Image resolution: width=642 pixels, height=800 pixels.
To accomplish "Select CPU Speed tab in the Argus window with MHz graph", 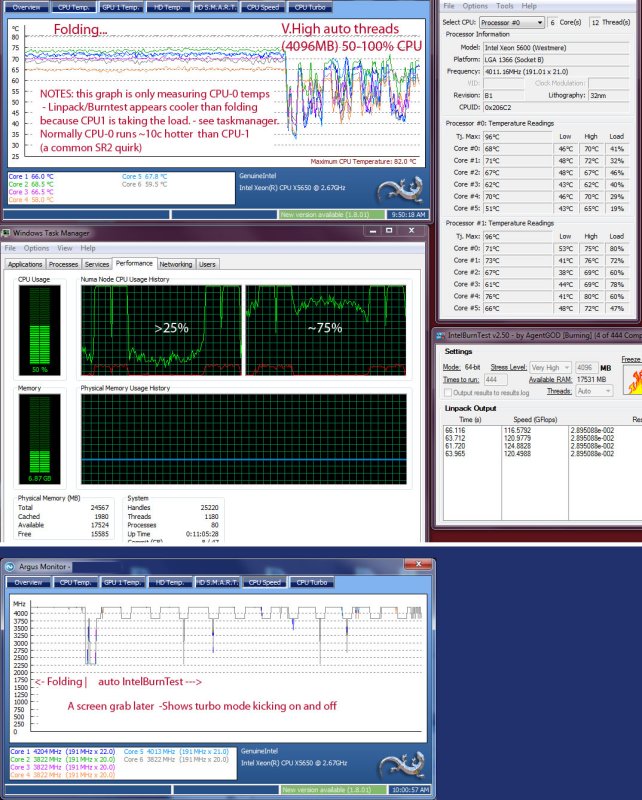I will [x=264, y=582].
